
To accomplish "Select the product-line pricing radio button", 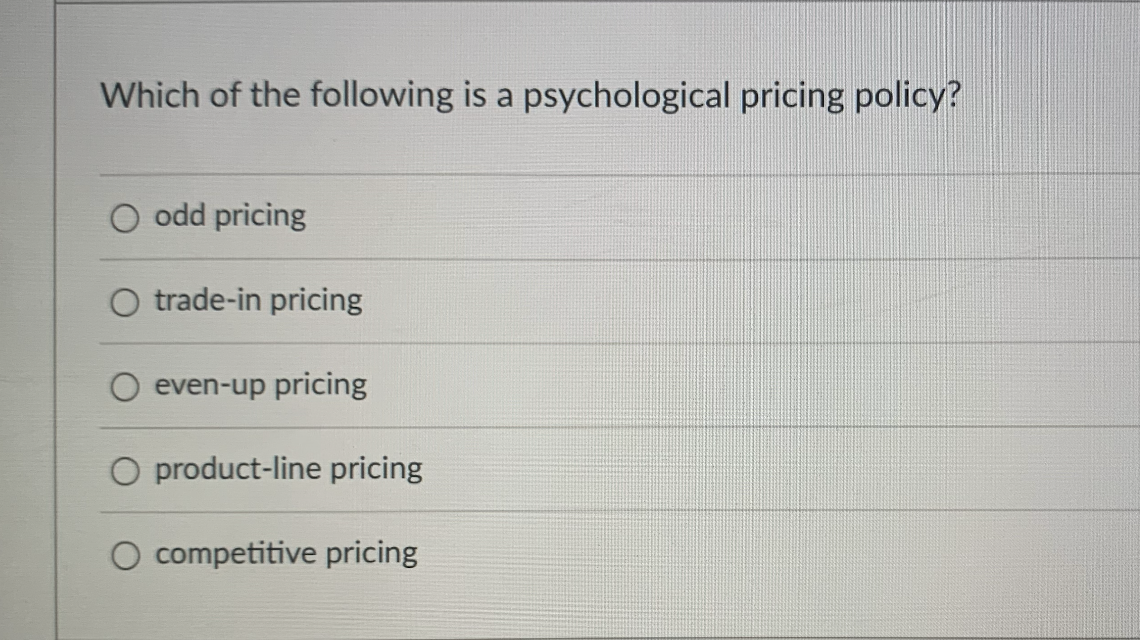I will (x=124, y=471).
